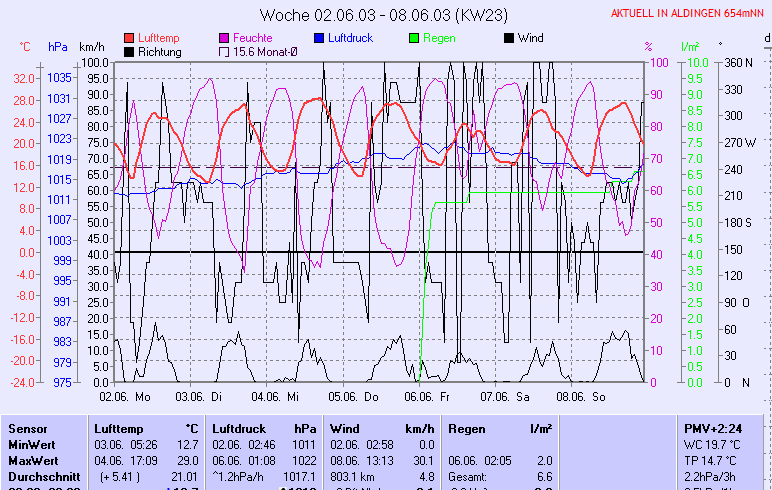Click the °C axis unit label

coord(26,47)
